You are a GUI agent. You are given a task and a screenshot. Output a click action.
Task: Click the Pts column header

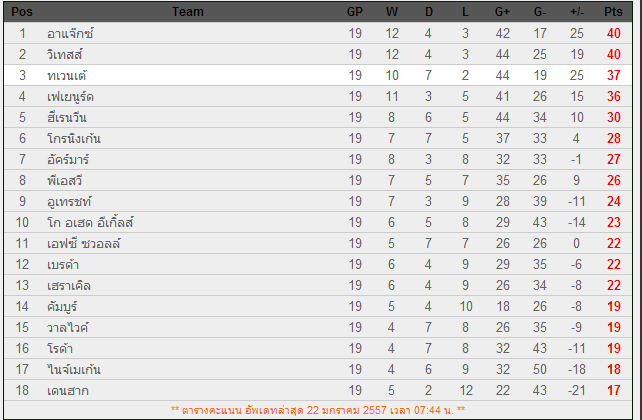613,12
